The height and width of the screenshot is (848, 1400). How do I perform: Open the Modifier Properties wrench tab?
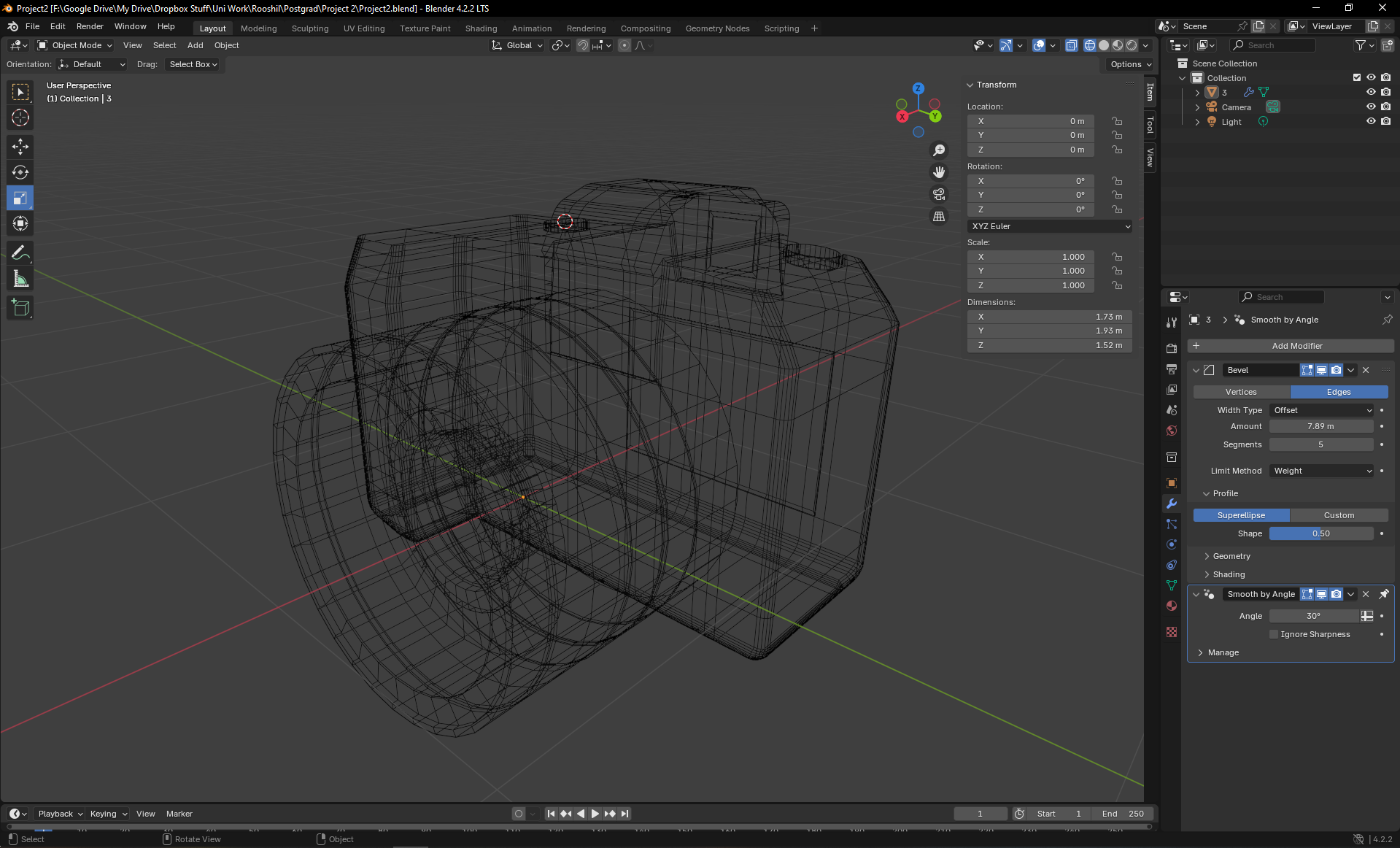click(x=1171, y=504)
